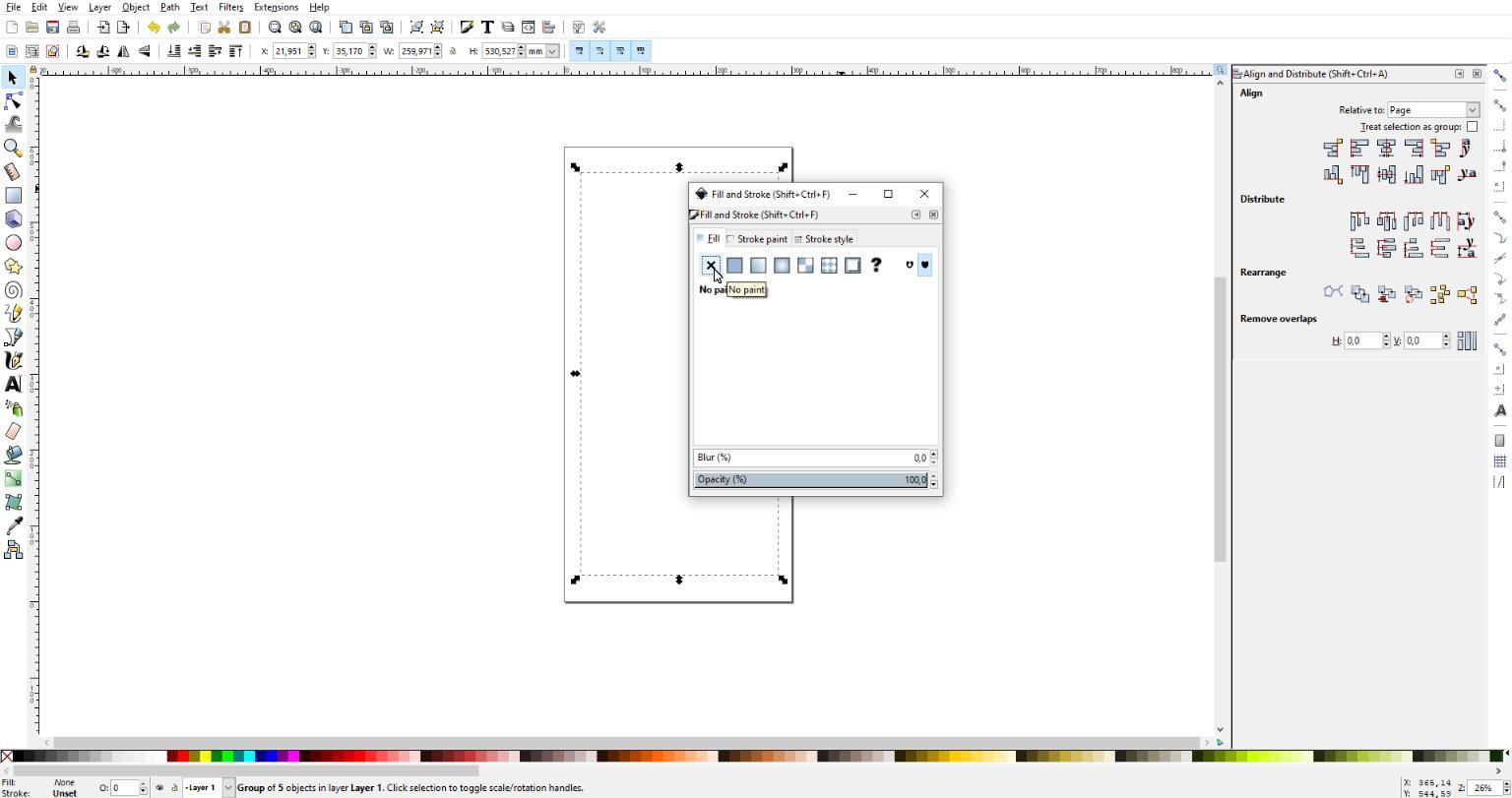Pick the Pencil freehand tool
The height and width of the screenshot is (798, 1512).
pos(13,313)
